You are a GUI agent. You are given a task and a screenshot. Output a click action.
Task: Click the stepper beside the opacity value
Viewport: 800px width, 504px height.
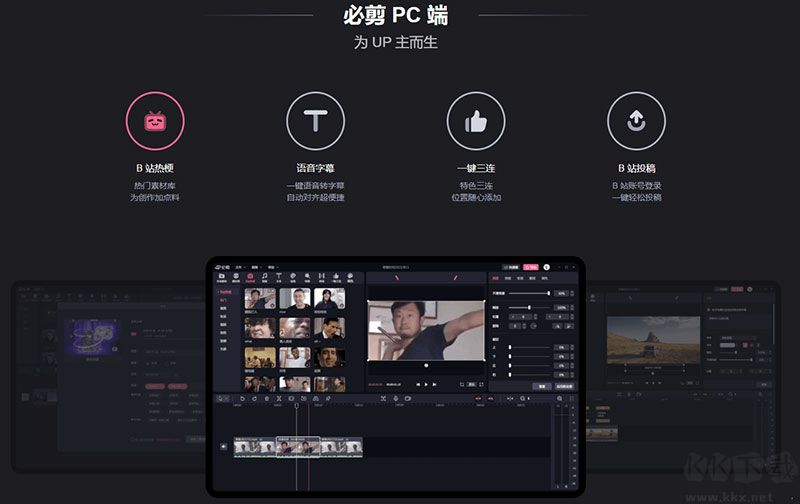pyautogui.click(x=572, y=293)
